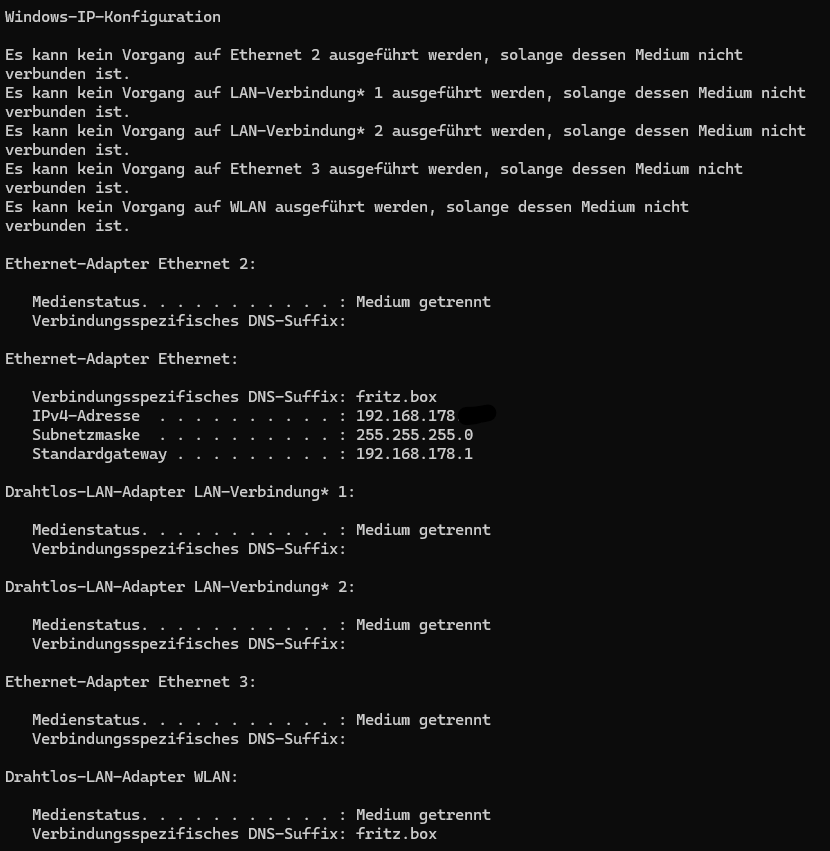Click the Standardgateway label
The height and width of the screenshot is (851, 830).
99,454
